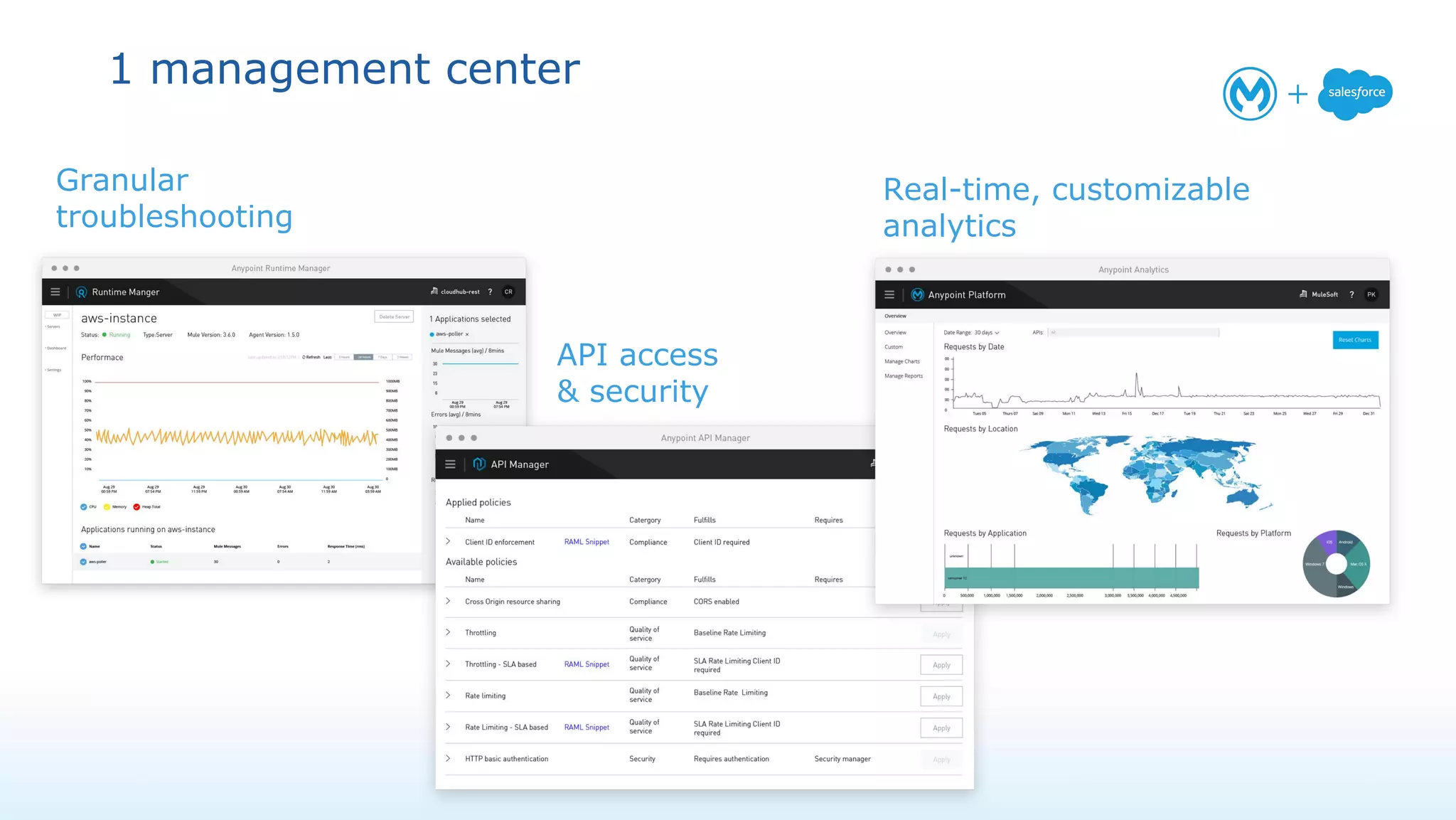Select the 7 days time range
1456x820 pixels.
point(383,357)
